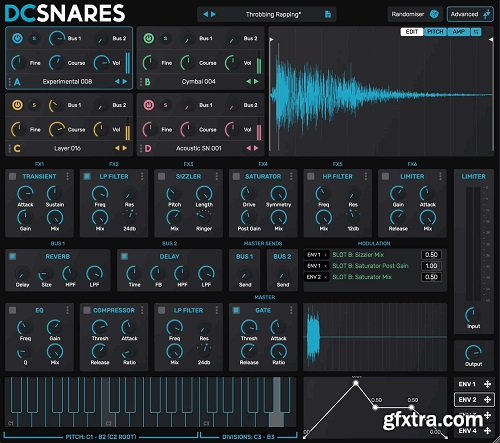Click the highlighted key on the keyboard
The image size is (500, 443).
[x=277, y=402]
